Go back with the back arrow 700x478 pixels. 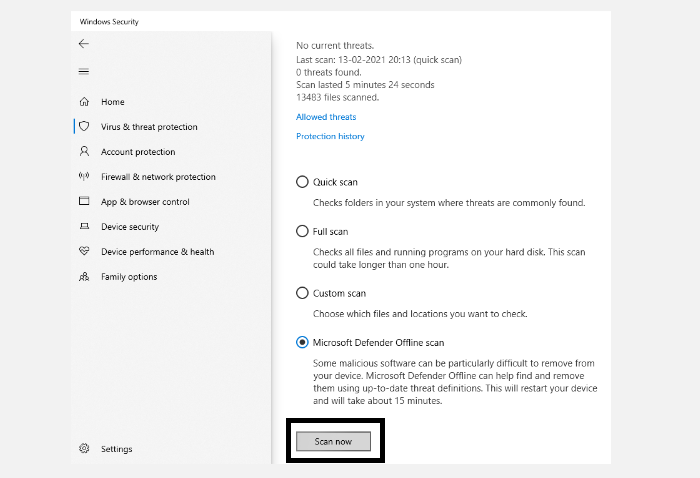83,43
